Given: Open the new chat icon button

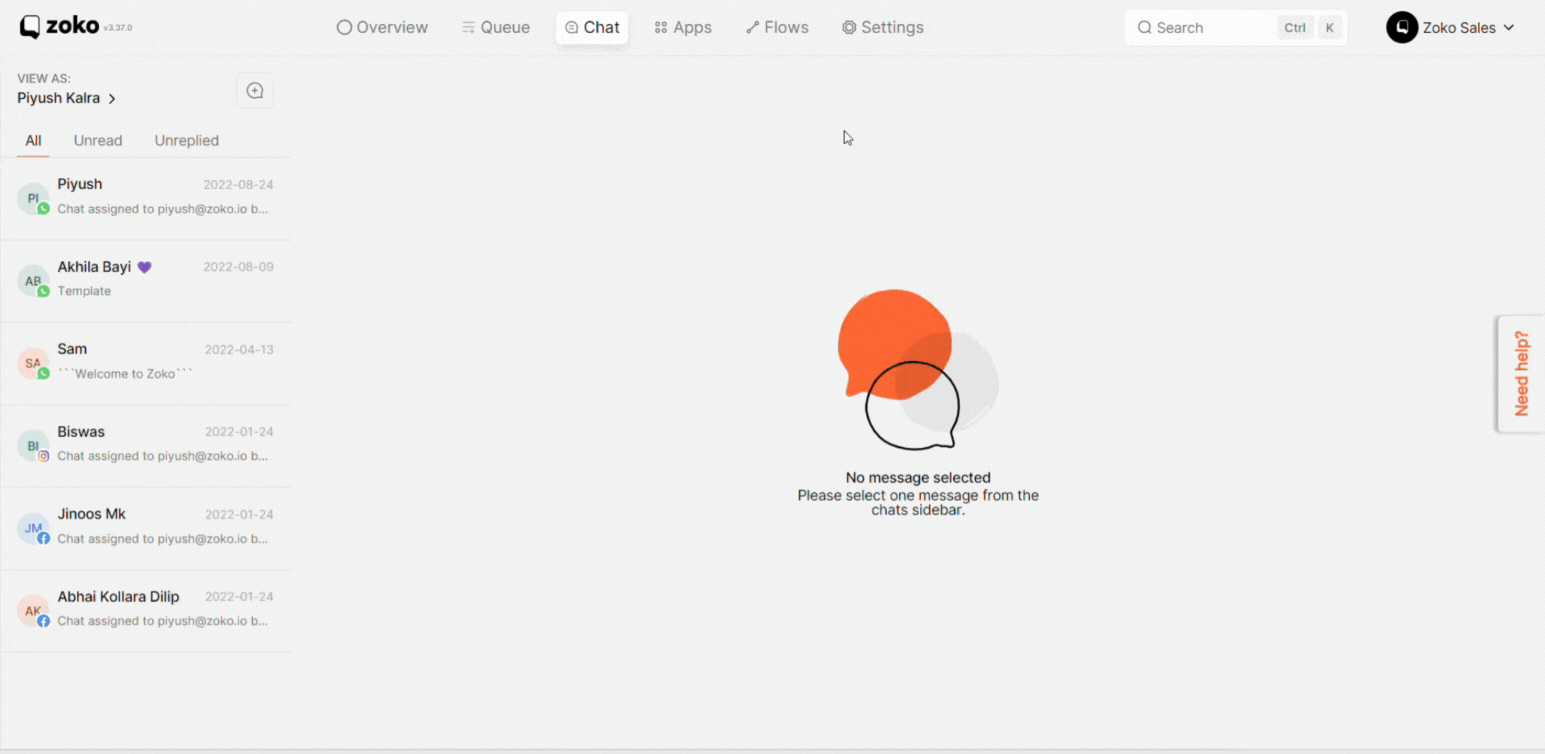Looking at the screenshot, I should click(255, 91).
